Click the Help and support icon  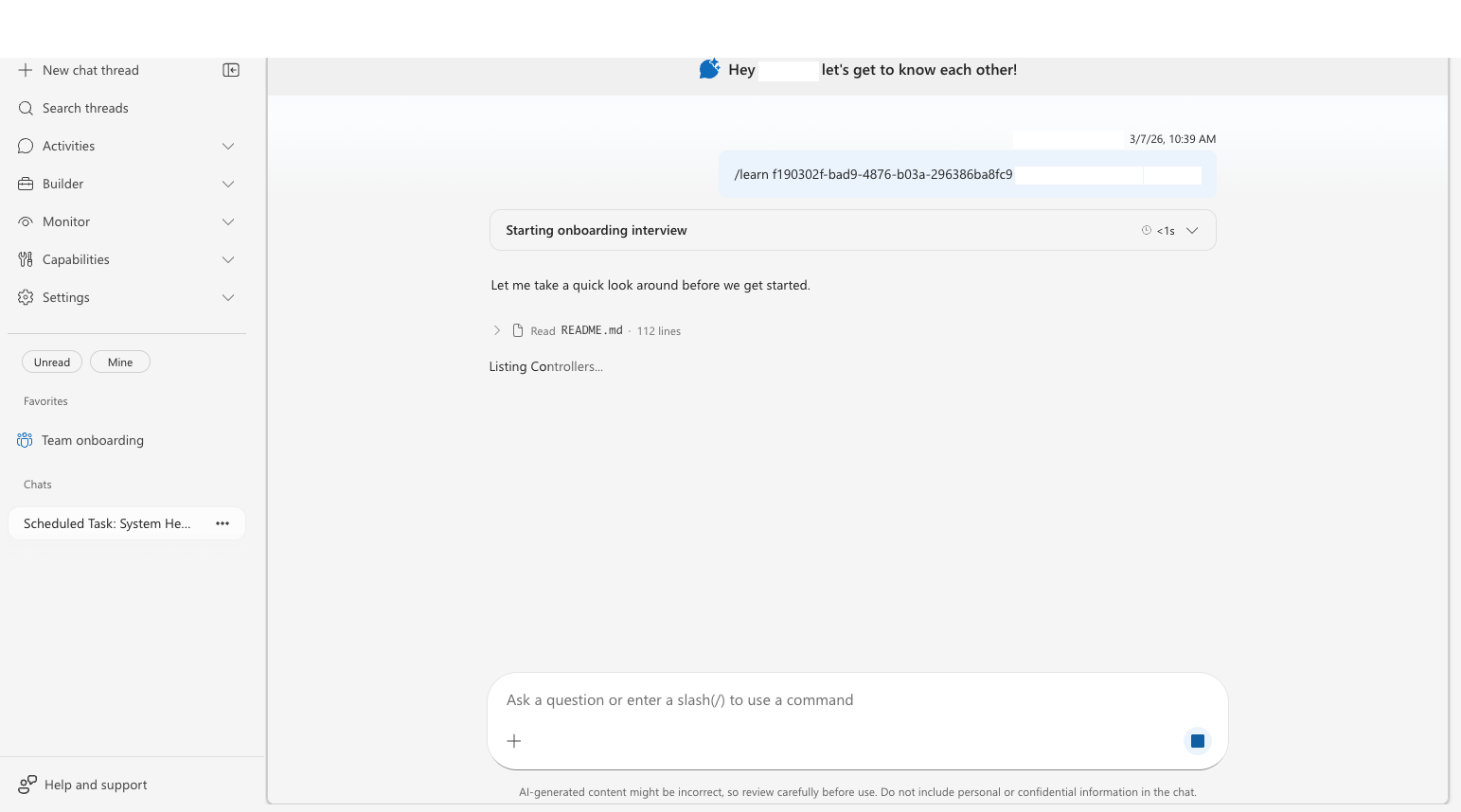click(27, 785)
